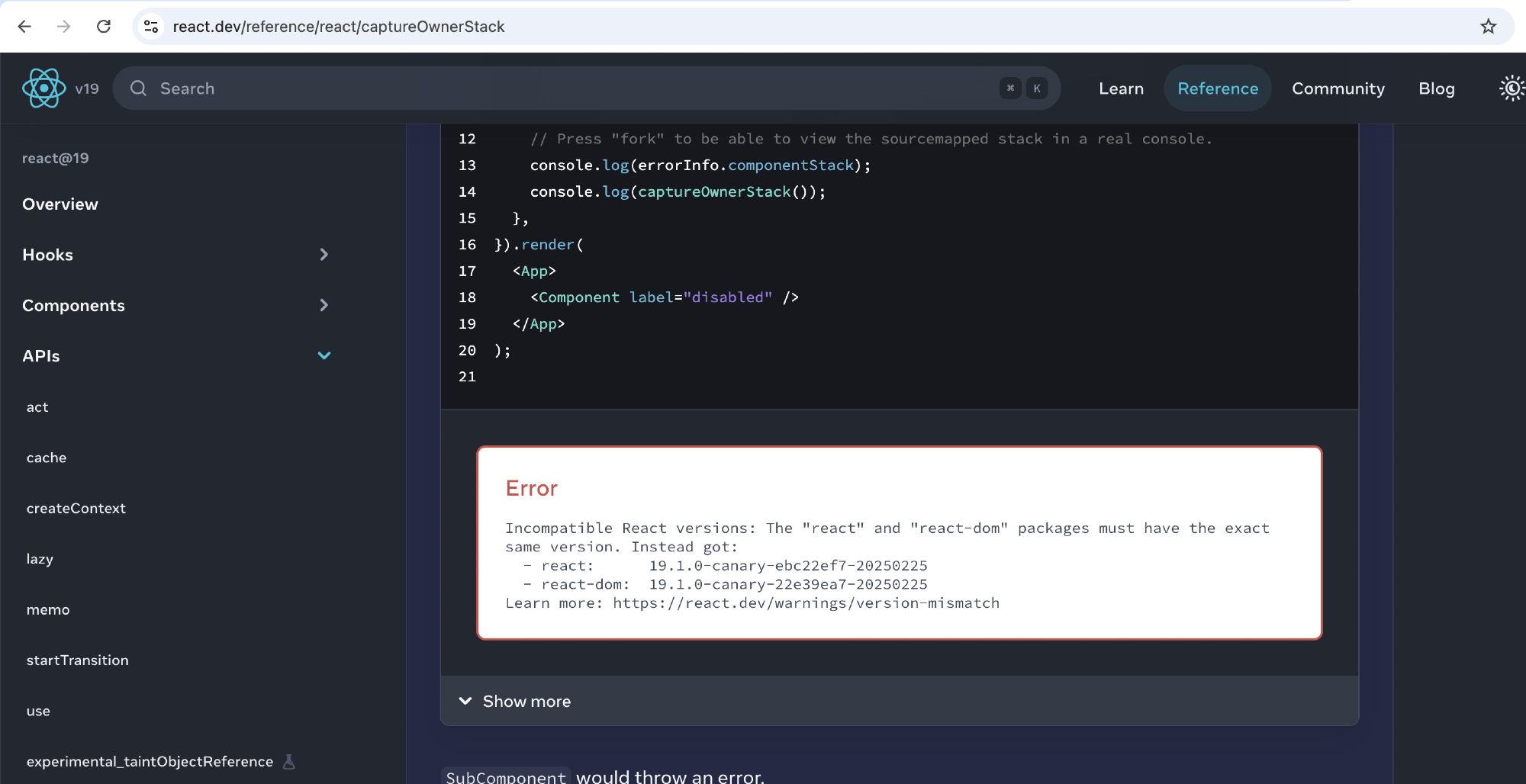Collapse the APIs section chevron
This screenshot has height=784, width=1526.
pos(324,355)
